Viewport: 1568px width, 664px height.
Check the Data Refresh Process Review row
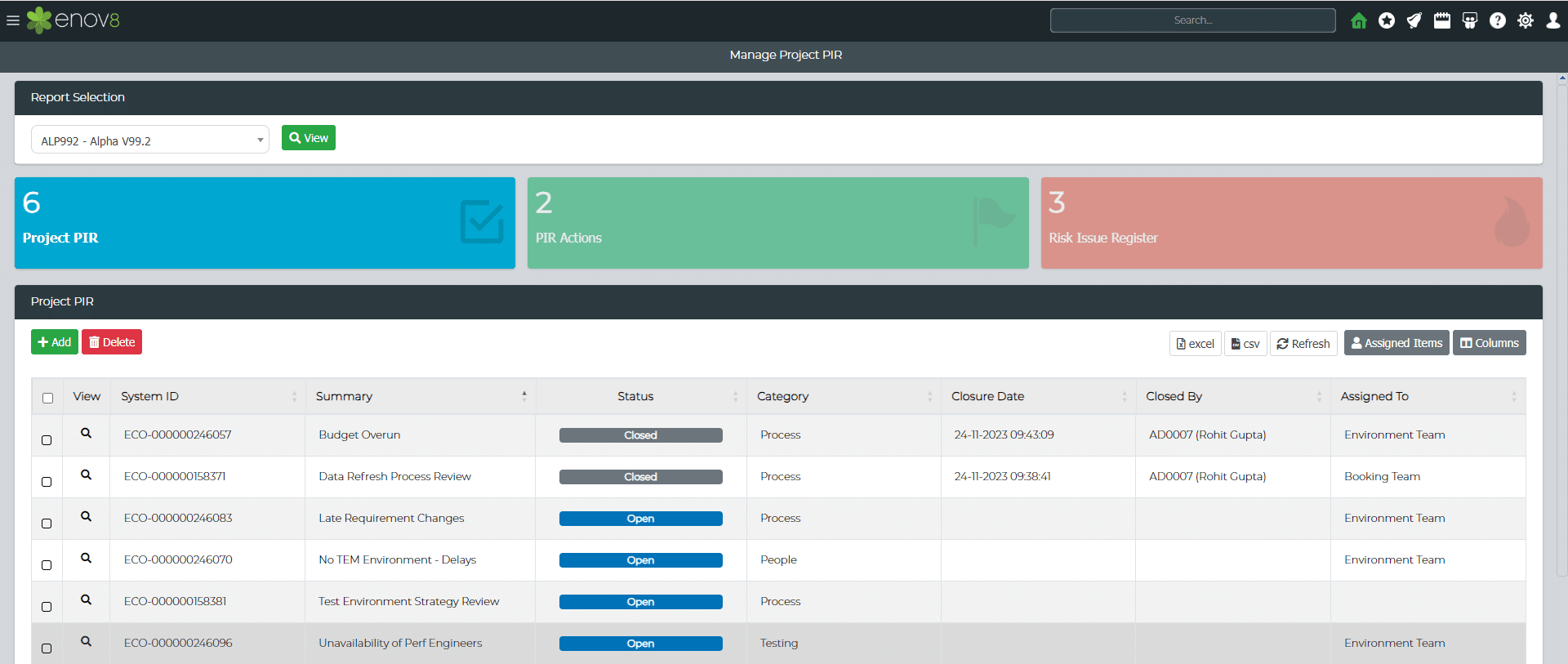(47, 482)
